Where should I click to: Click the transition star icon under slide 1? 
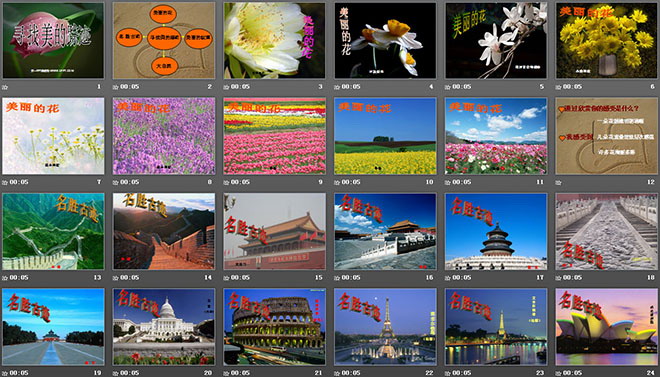click(5, 87)
